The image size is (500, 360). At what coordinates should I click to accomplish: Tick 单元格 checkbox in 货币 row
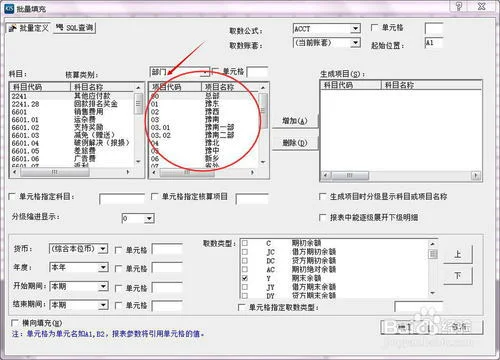pos(118,250)
